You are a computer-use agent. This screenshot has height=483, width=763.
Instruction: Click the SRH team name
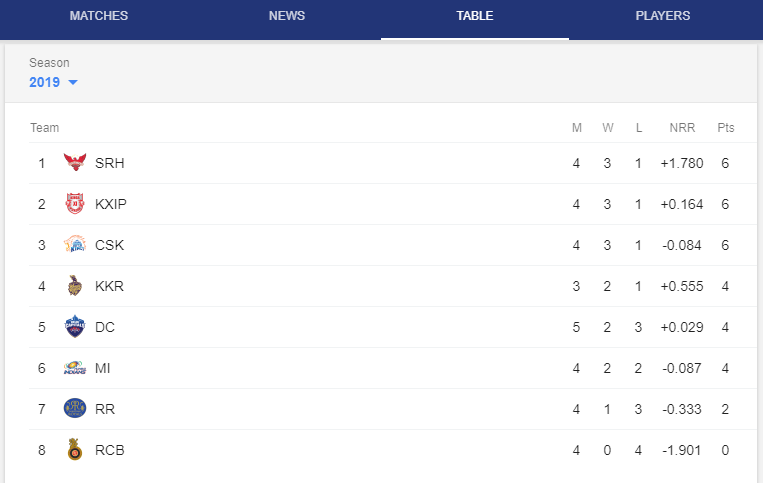pyautogui.click(x=109, y=163)
